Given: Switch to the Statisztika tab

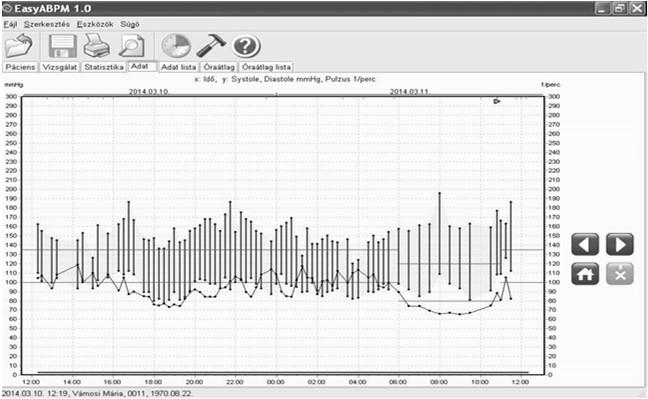Looking at the screenshot, I should tap(104, 67).
